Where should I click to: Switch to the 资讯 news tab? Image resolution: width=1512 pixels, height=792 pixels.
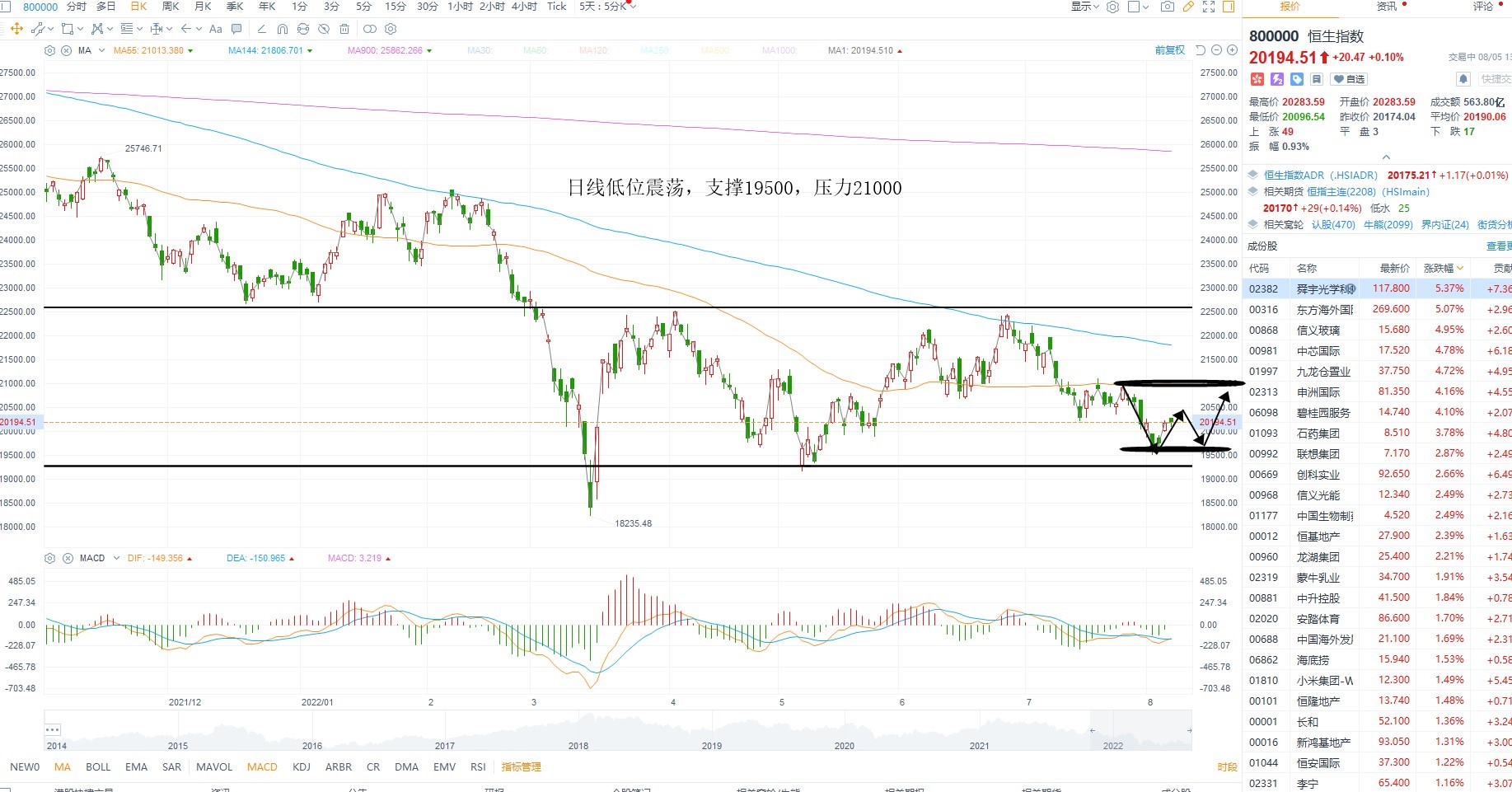tap(1387, 7)
